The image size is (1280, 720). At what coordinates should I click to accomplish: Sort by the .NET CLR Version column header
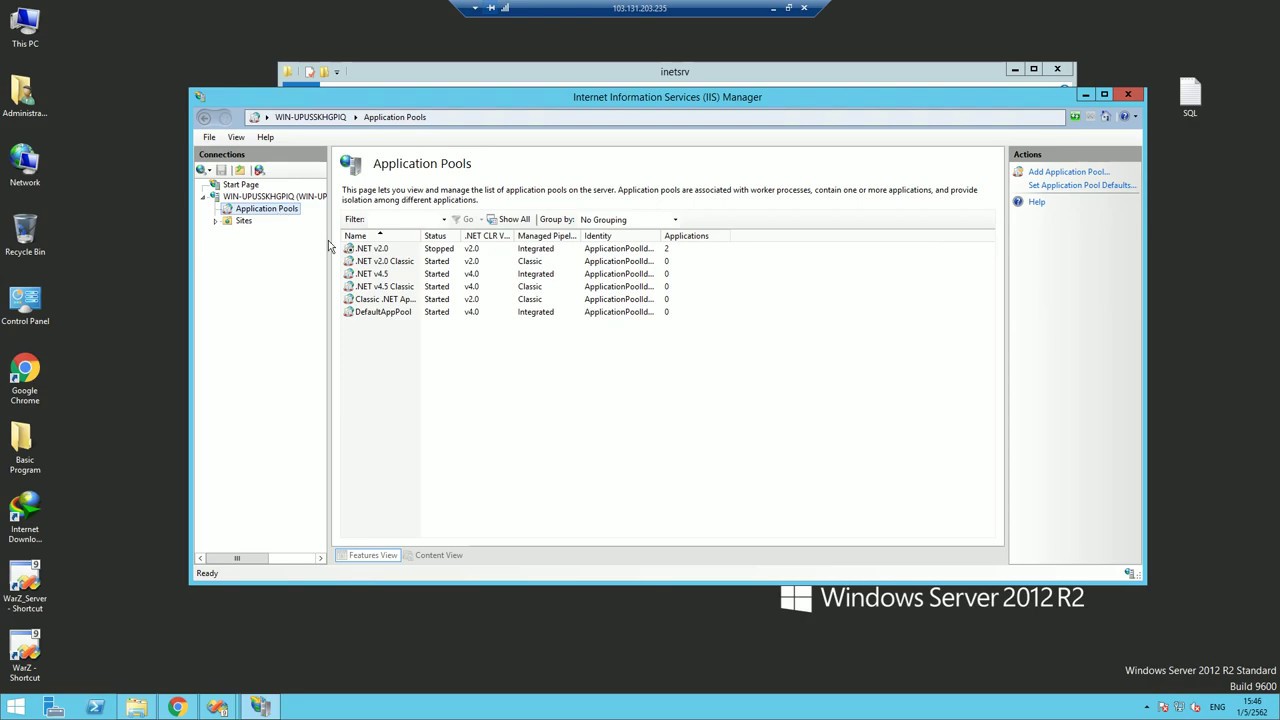[488, 236]
